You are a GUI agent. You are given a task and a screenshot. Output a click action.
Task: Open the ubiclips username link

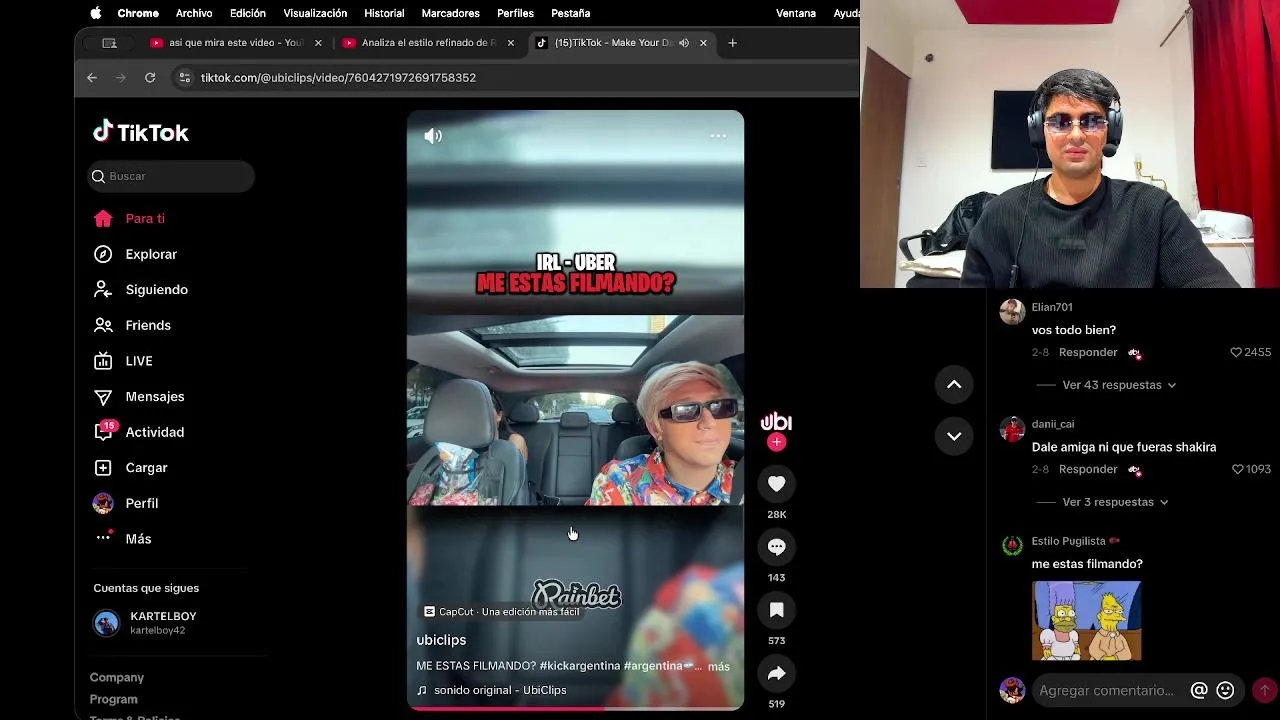click(441, 640)
